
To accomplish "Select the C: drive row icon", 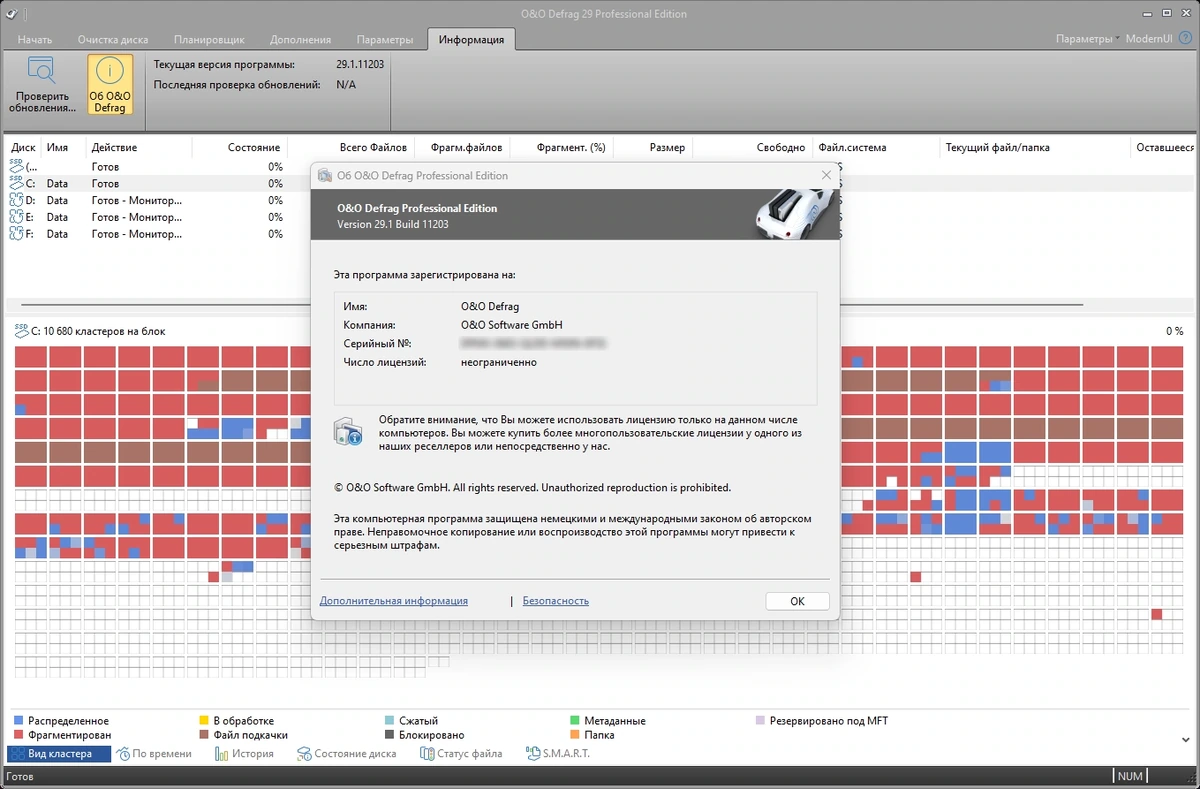I will (16, 183).
